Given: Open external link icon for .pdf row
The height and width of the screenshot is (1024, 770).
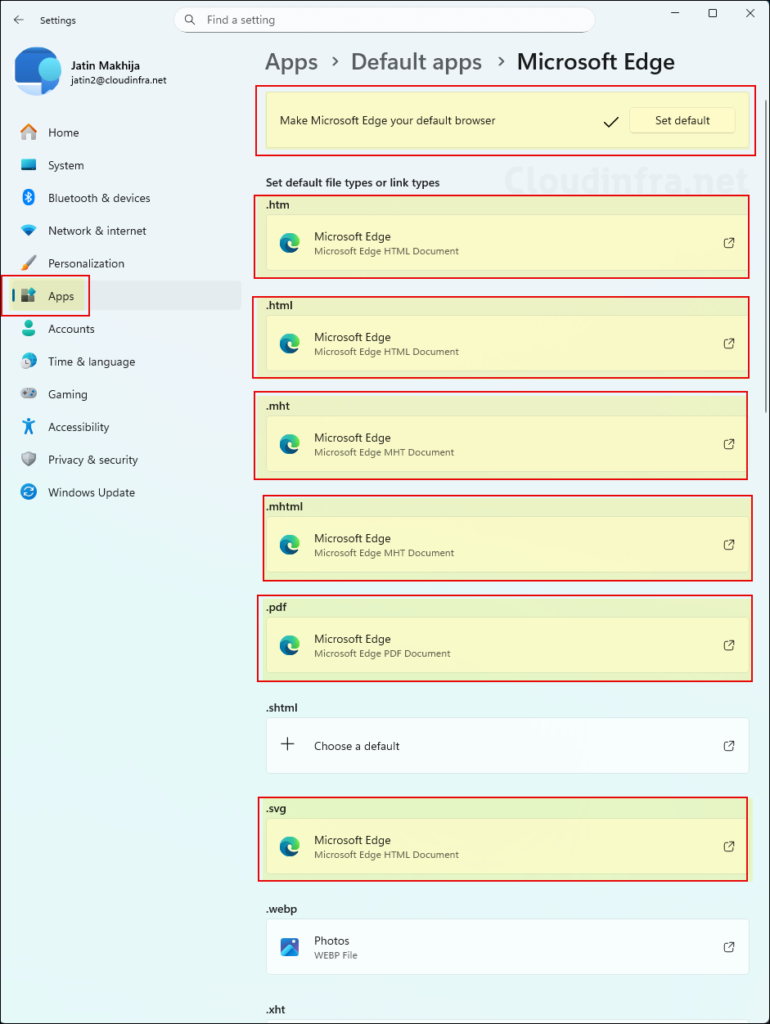Looking at the screenshot, I should (729, 645).
